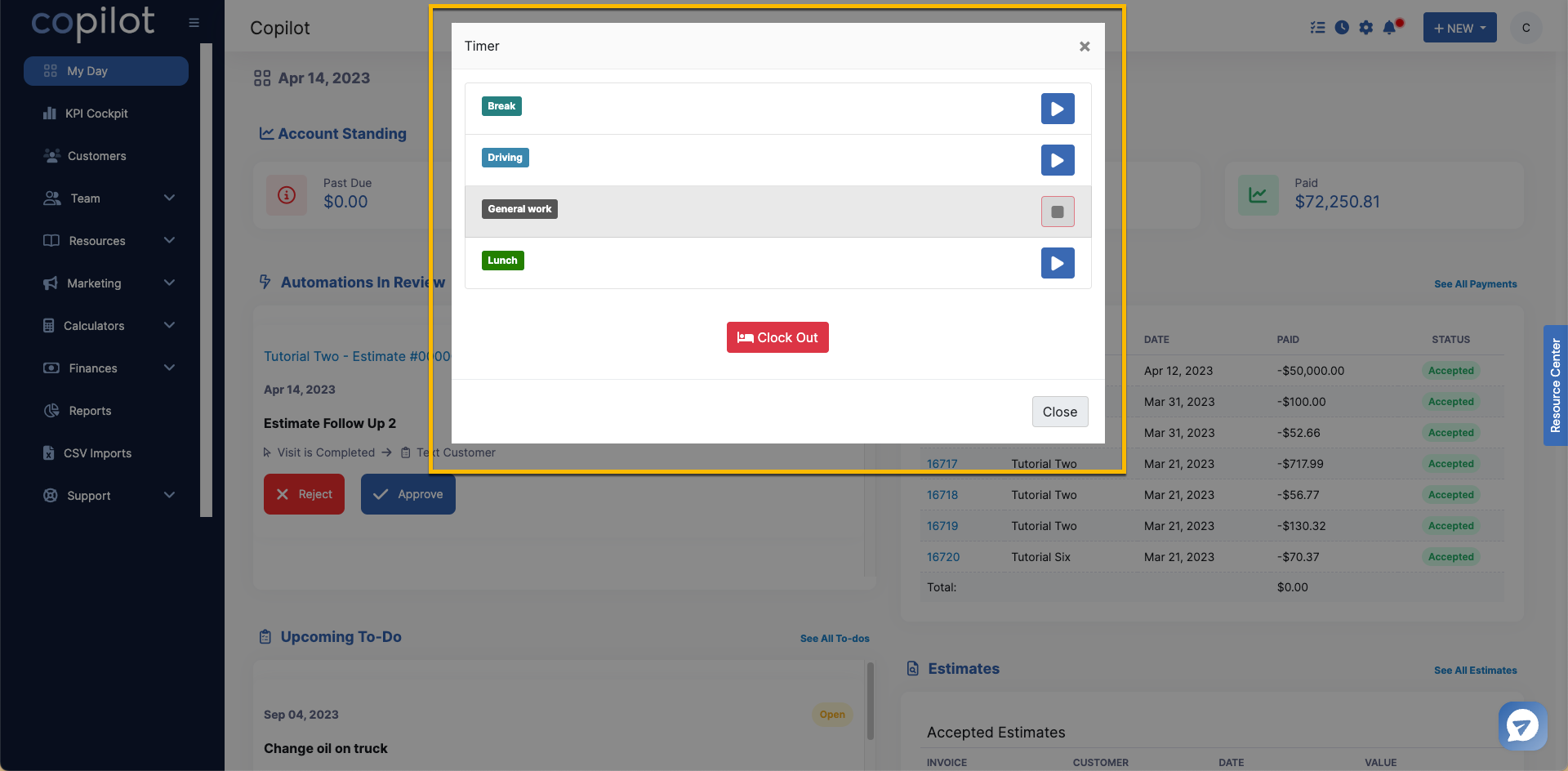The height and width of the screenshot is (771, 1568).
Task: Click the -$50,000.00 paid amount
Action: click(x=1311, y=371)
